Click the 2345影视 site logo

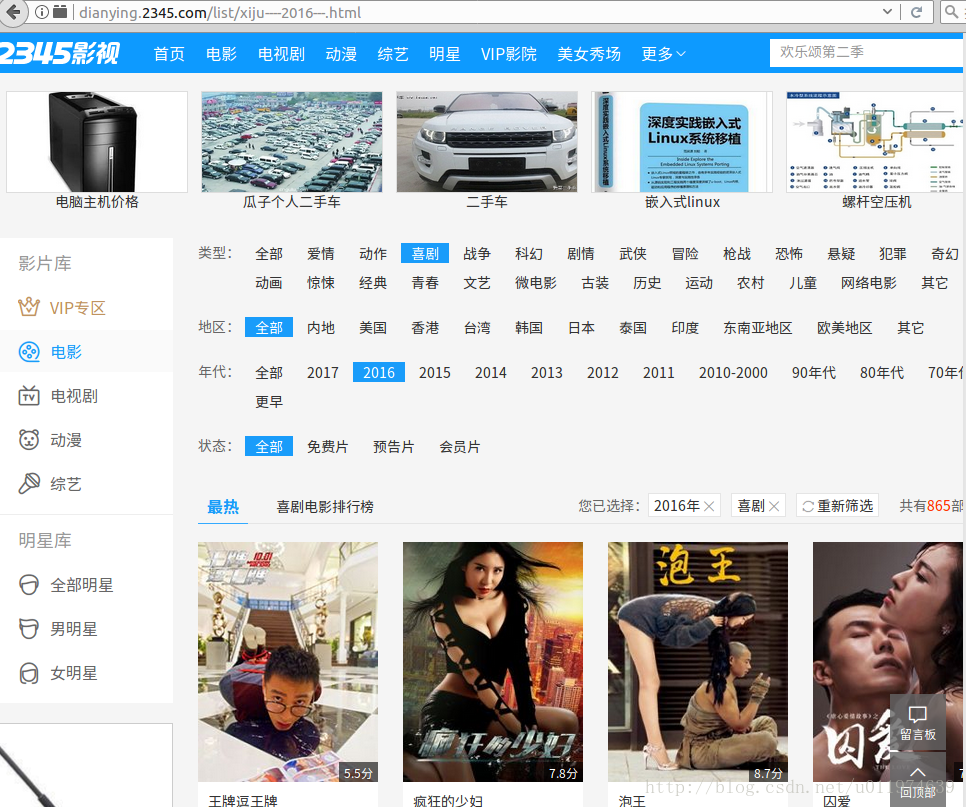[60, 54]
